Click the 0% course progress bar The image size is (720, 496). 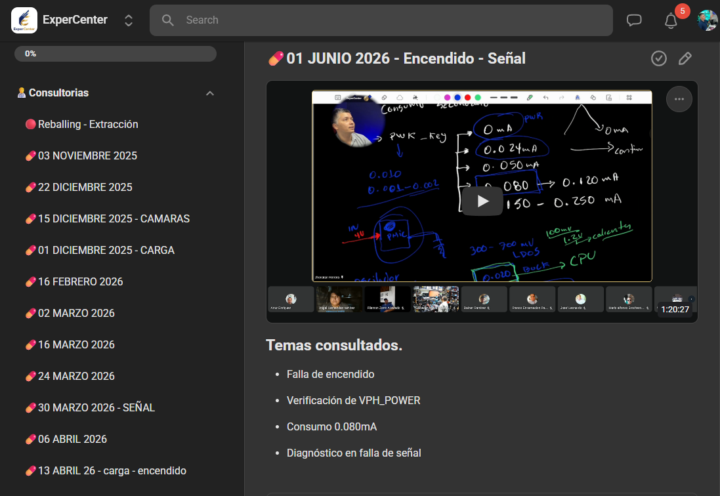(x=115, y=54)
